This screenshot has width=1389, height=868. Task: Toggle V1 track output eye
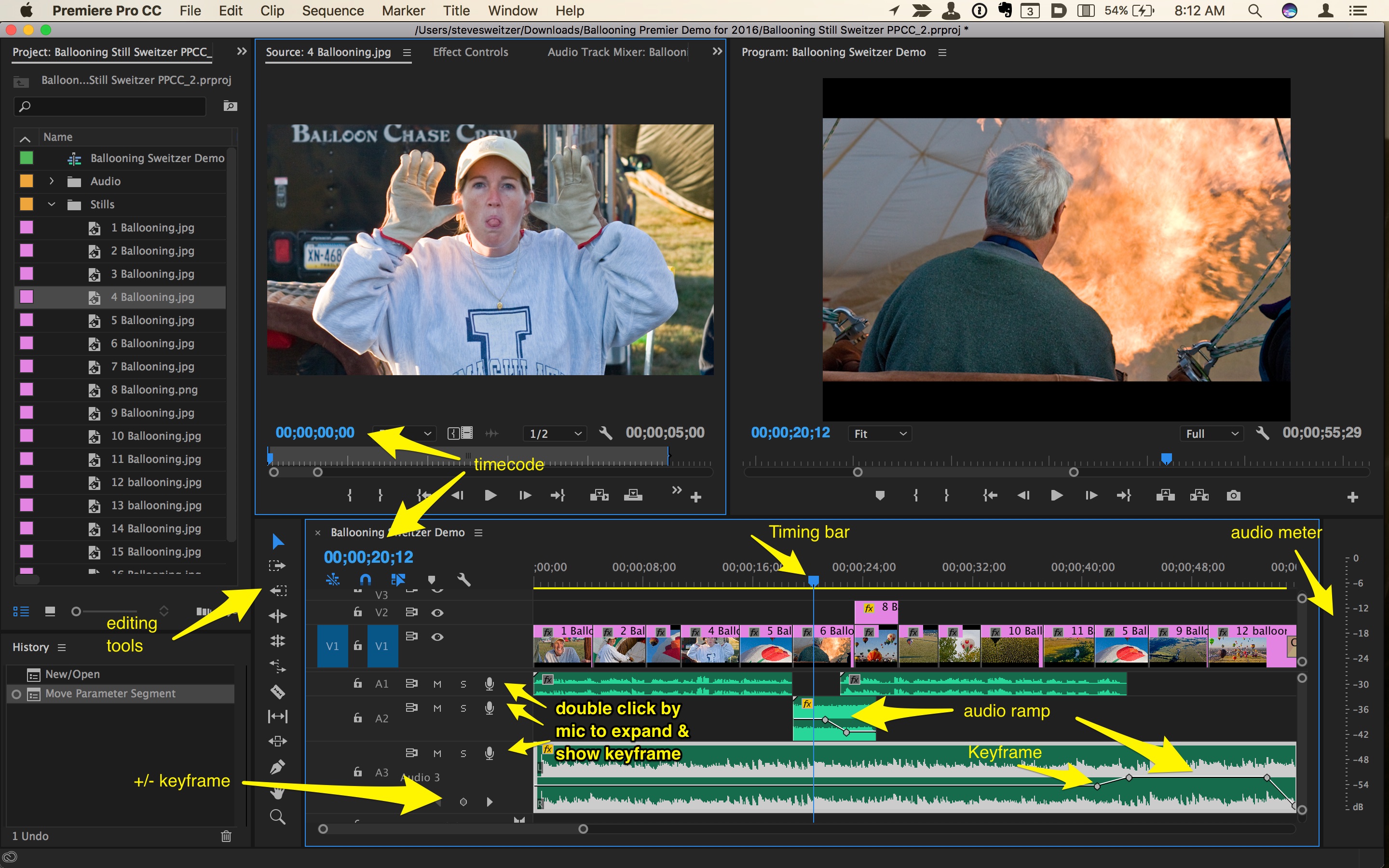click(437, 637)
